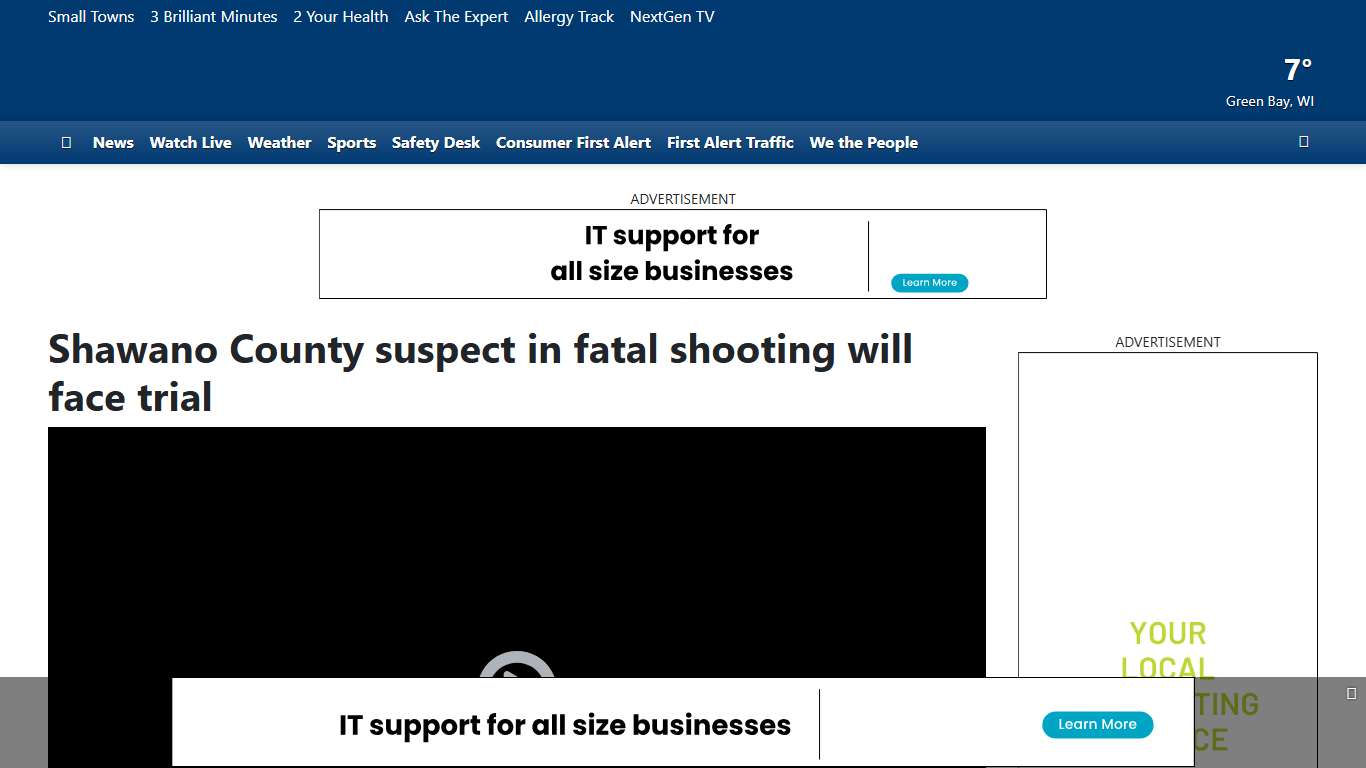Screen dimensions: 1366x768
Task: Open 3 Brilliant Minutes link
Action: point(213,17)
